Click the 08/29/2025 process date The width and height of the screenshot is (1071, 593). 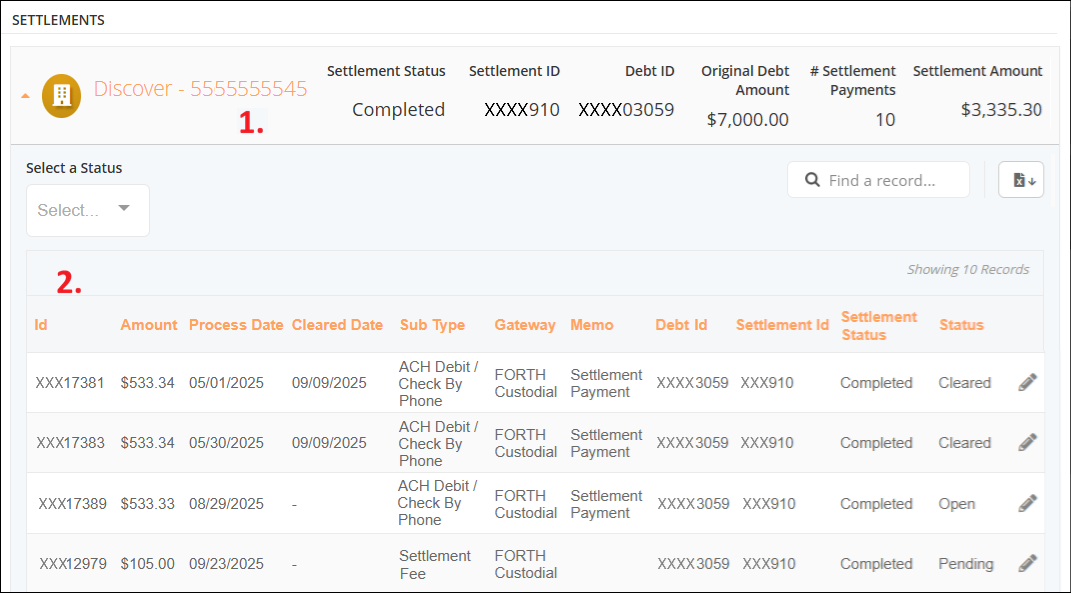tap(227, 504)
